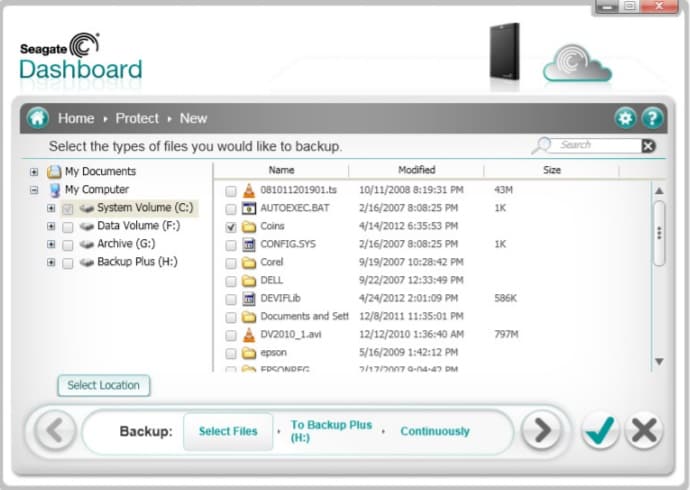Click the System Volume (C:) drive icon
The height and width of the screenshot is (490, 690).
[87, 208]
